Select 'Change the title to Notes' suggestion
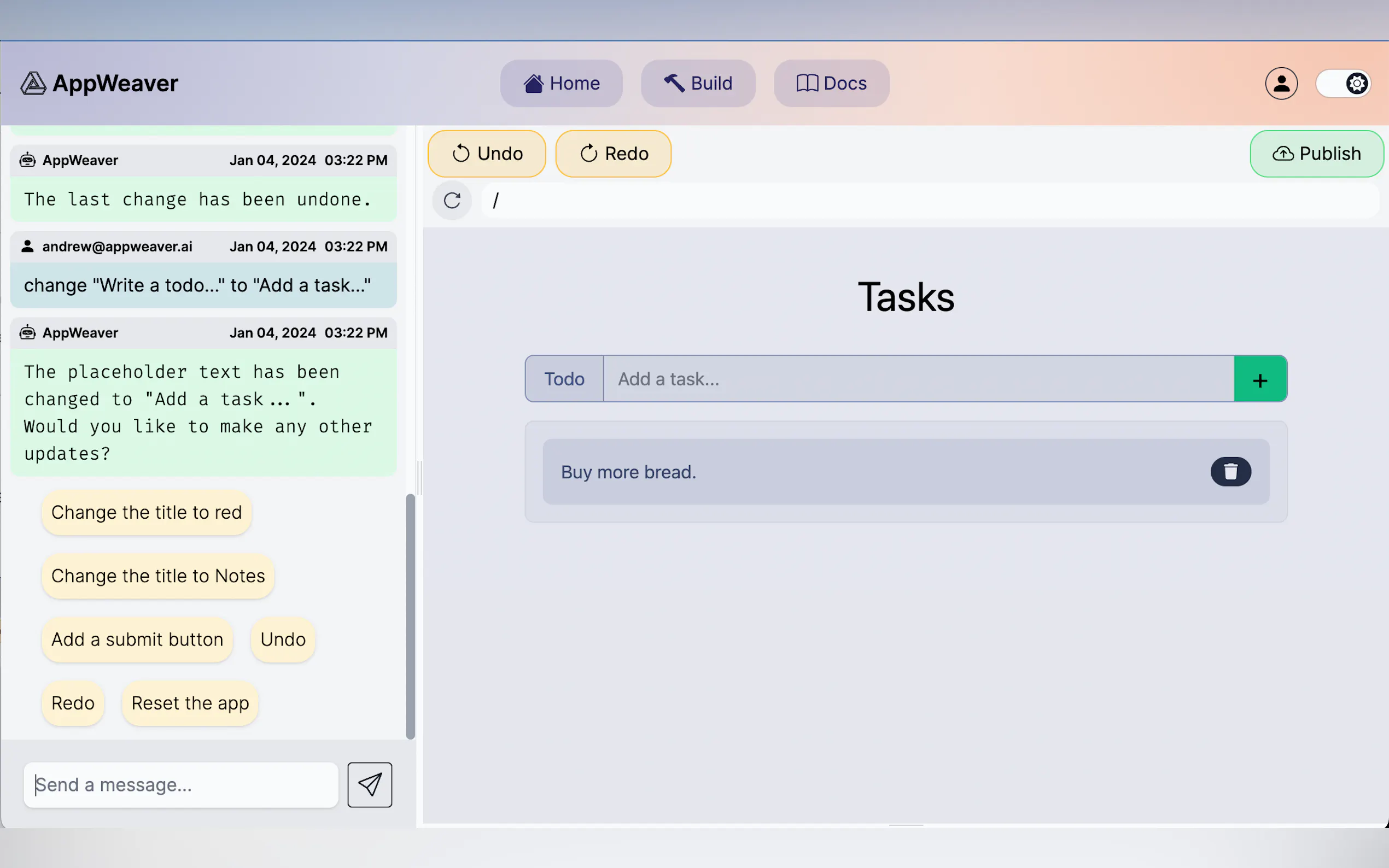The image size is (1389, 868). click(x=158, y=576)
